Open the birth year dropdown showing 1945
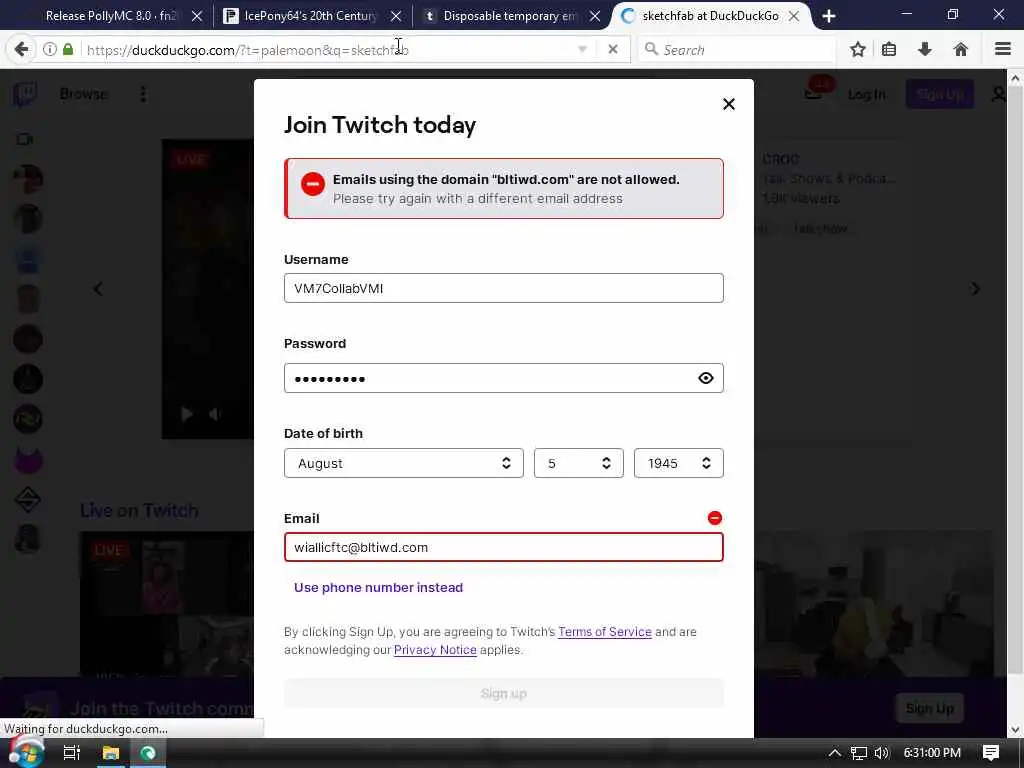This screenshot has width=1024, height=768. tap(679, 463)
